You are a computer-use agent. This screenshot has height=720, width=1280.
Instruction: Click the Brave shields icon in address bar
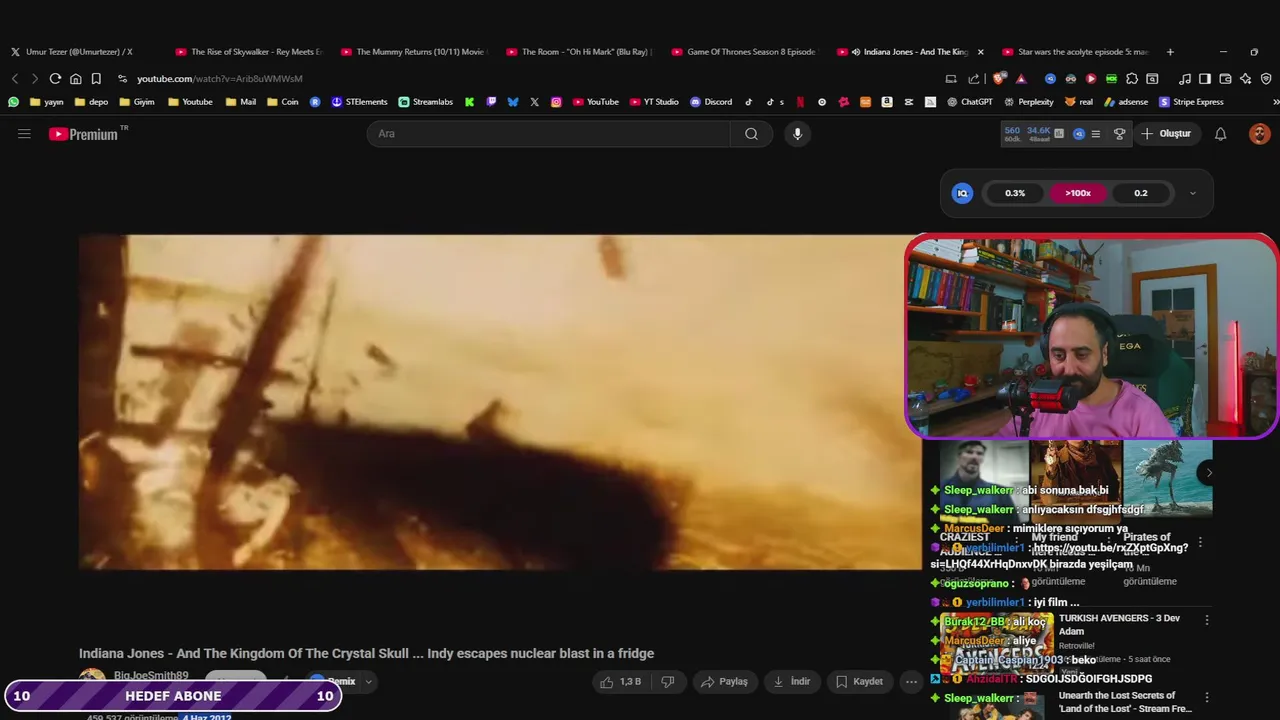point(999,78)
